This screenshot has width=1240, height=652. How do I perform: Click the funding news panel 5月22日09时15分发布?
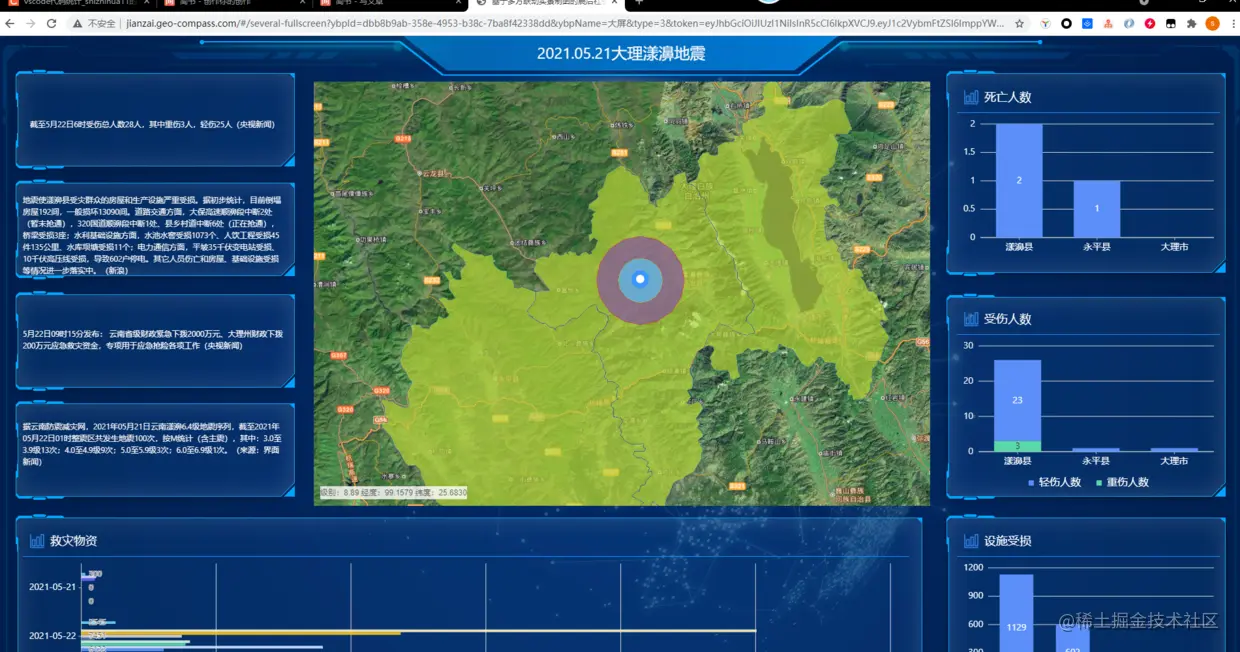coord(155,340)
